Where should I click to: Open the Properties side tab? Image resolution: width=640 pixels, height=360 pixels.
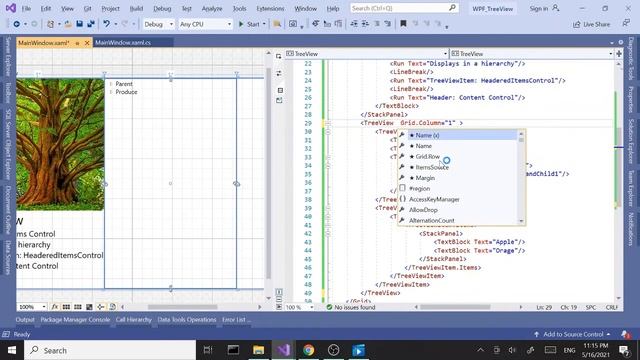click(631, 99)
